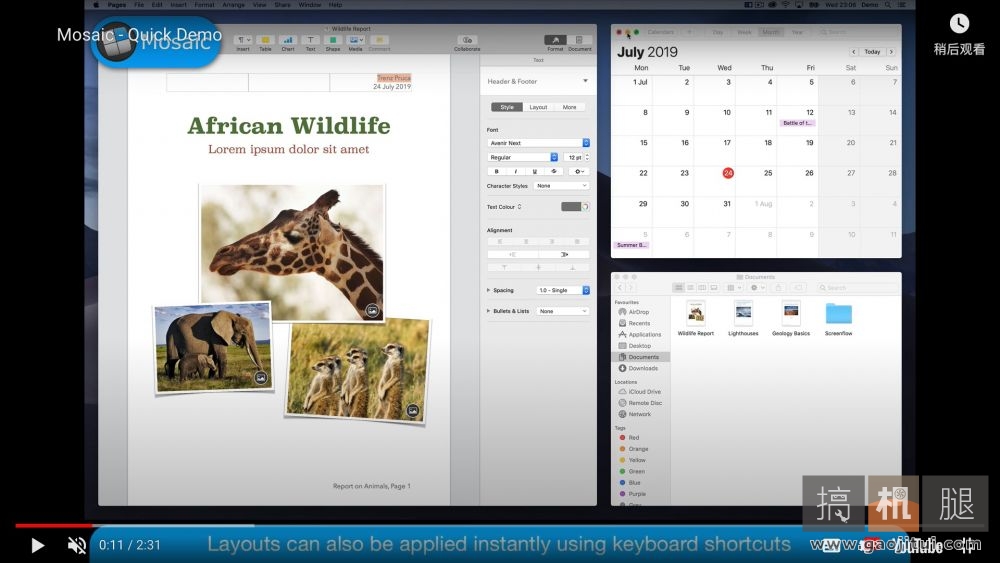
Task: Click the giraffe image placeholder icon
Action: [x=372, y=311]
